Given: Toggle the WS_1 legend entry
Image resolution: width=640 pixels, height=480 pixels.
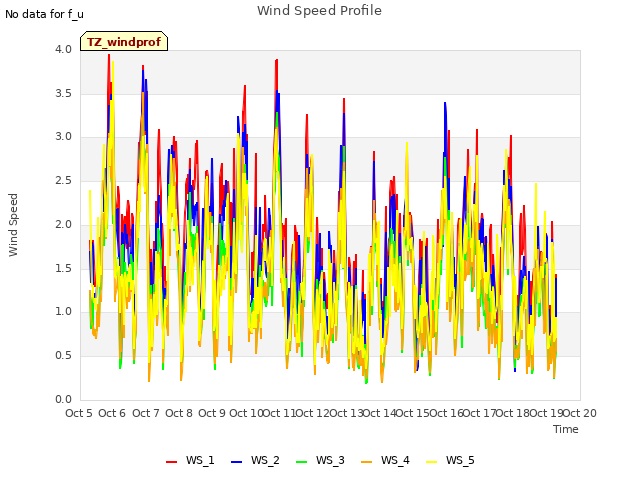Looking at the screenshot, I should [190, 460].
